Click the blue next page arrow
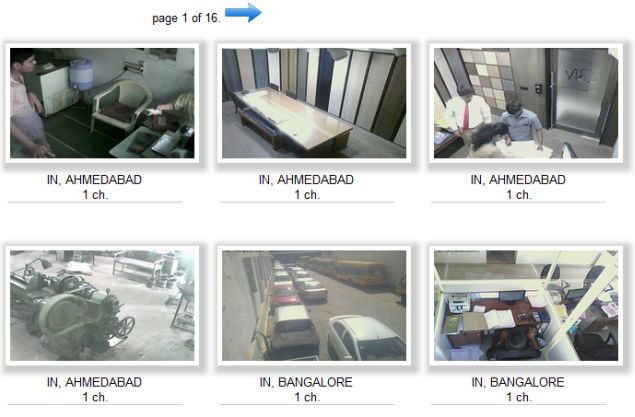 pyautogui.click(x=243, y=12)
